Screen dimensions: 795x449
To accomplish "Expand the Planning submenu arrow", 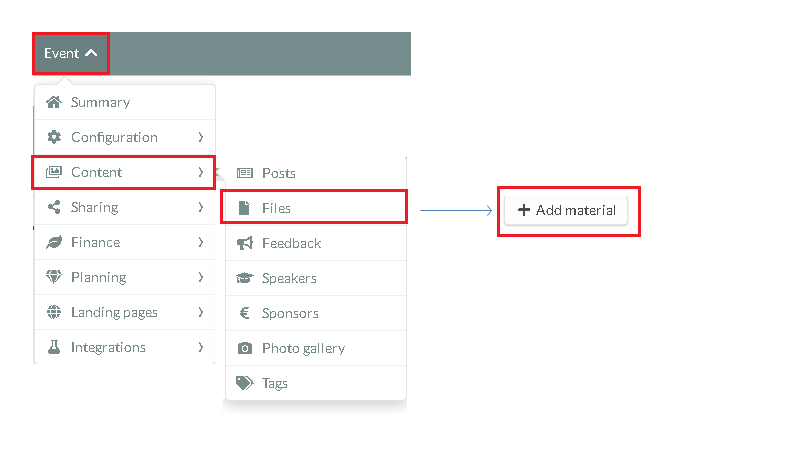I will click(201, 277).
